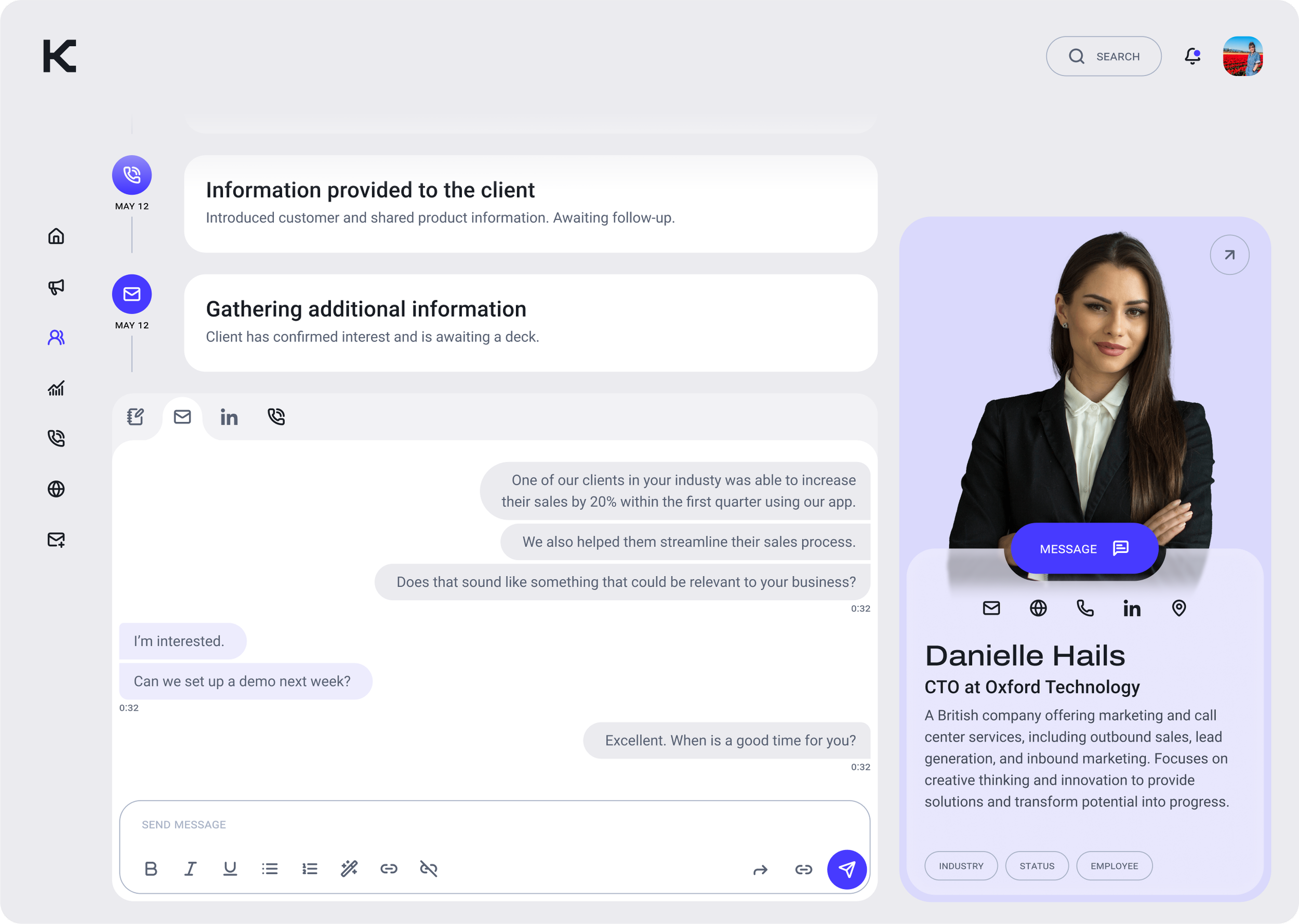The height and width of the screenshot is (924, 1299).
Task: Open the INDUSTRY tag on the profile card
Action: click(961, 866)
